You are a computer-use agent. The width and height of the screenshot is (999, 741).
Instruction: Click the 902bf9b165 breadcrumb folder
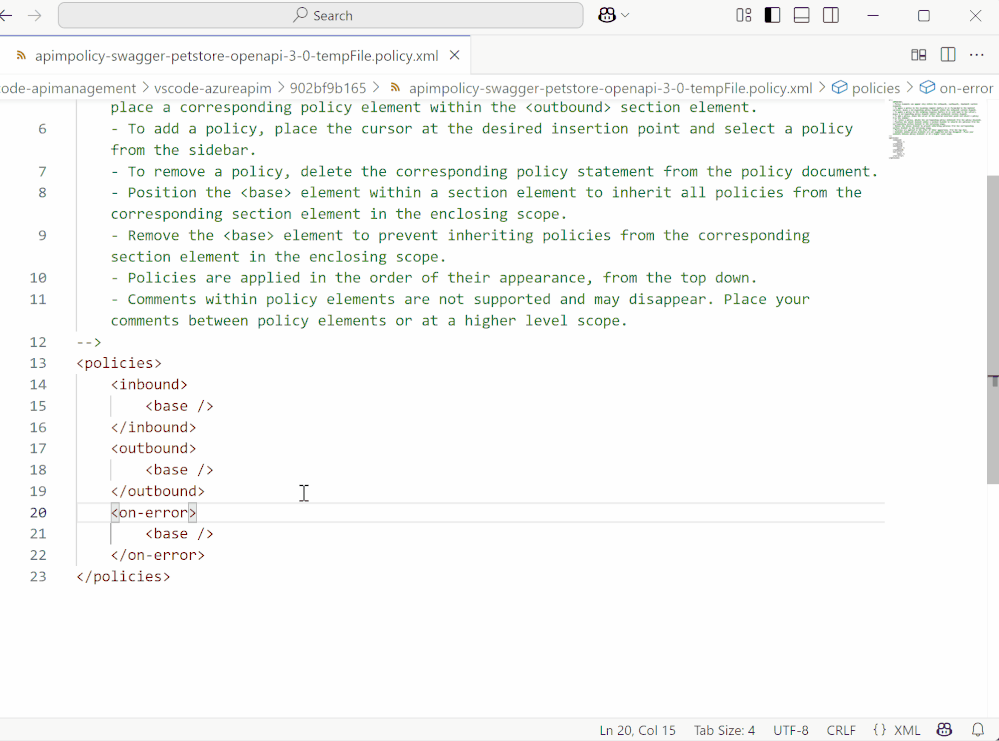(x=328, y=88)
